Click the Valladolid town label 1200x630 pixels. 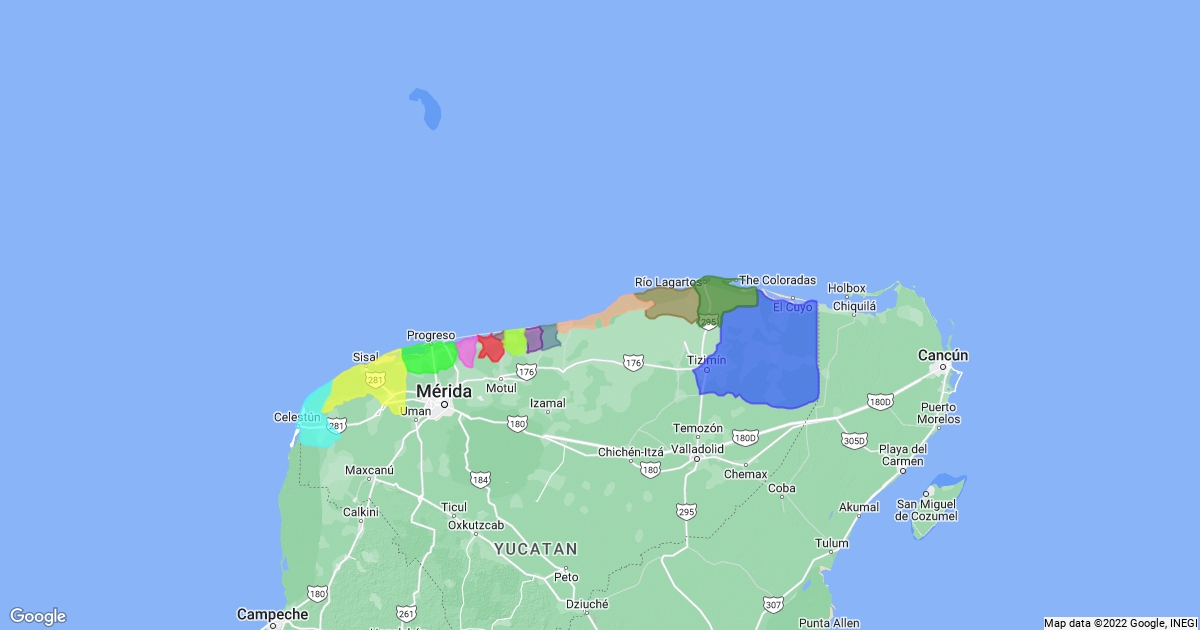click(697, 449)
